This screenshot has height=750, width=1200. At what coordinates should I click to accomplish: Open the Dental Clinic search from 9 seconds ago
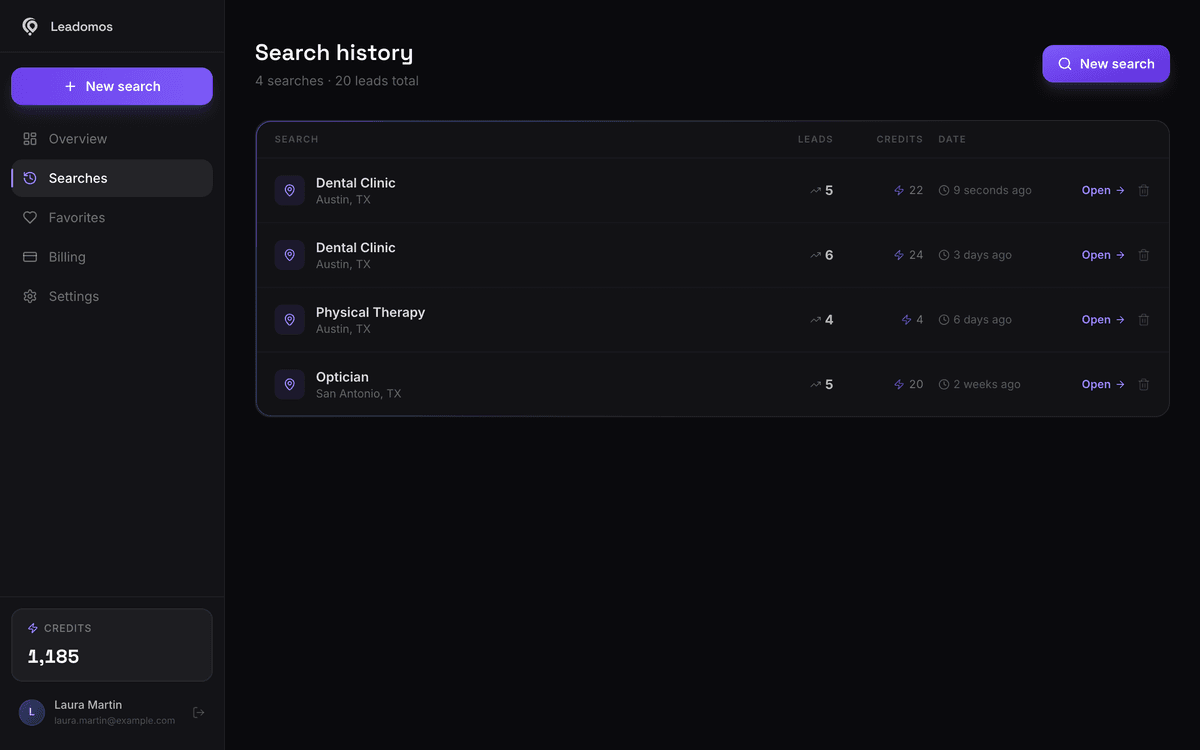click(1103, 190)
